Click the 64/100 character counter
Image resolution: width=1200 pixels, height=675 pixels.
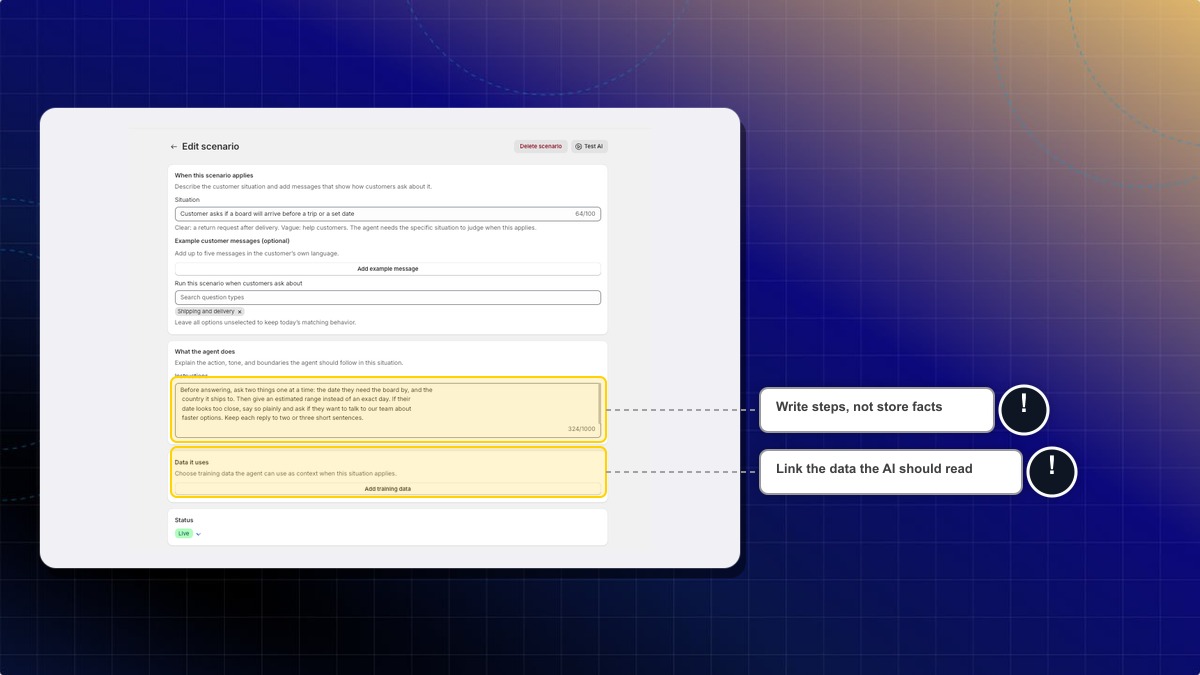point(586,214)
